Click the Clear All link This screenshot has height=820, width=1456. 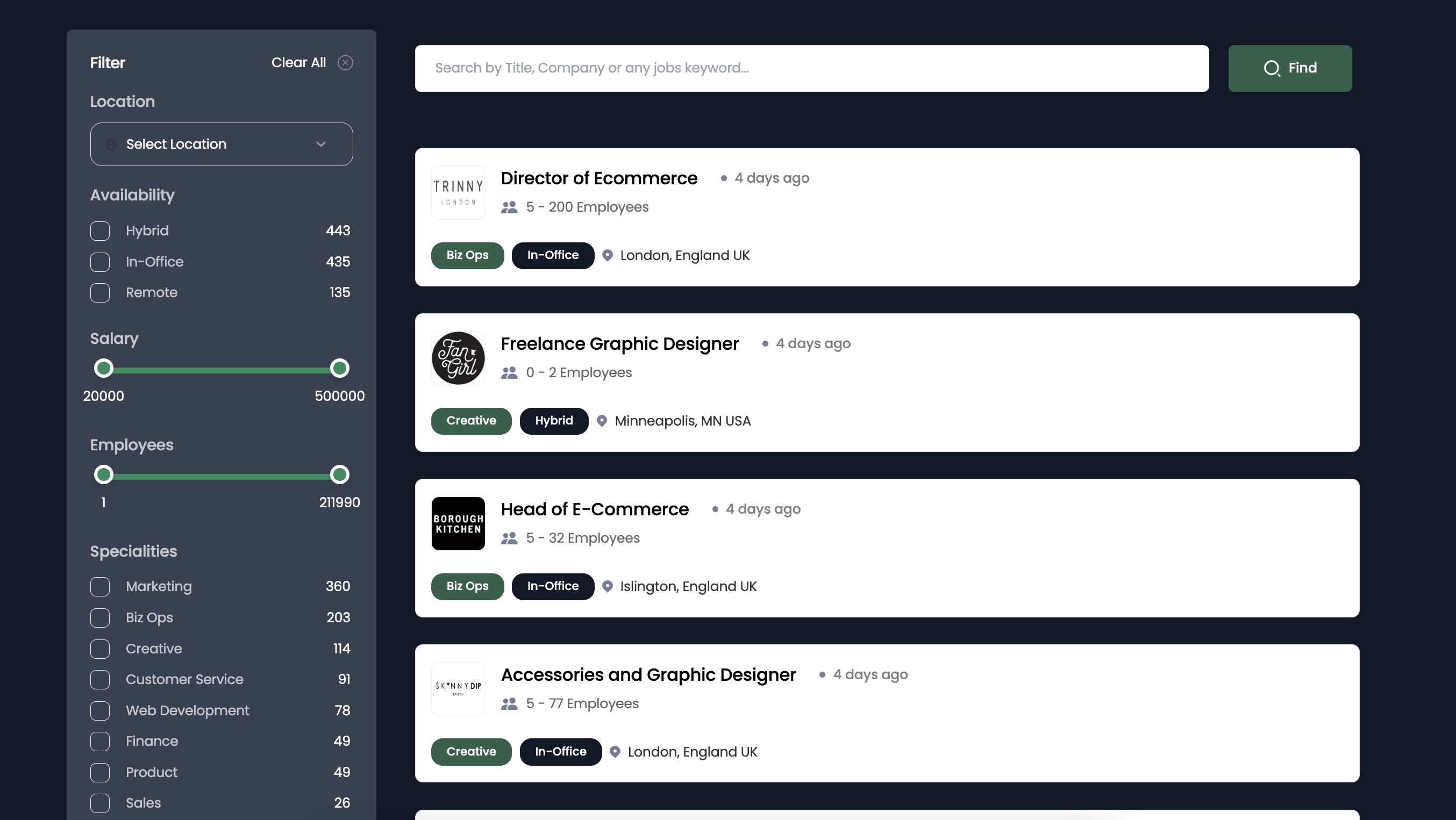(298, 63)
